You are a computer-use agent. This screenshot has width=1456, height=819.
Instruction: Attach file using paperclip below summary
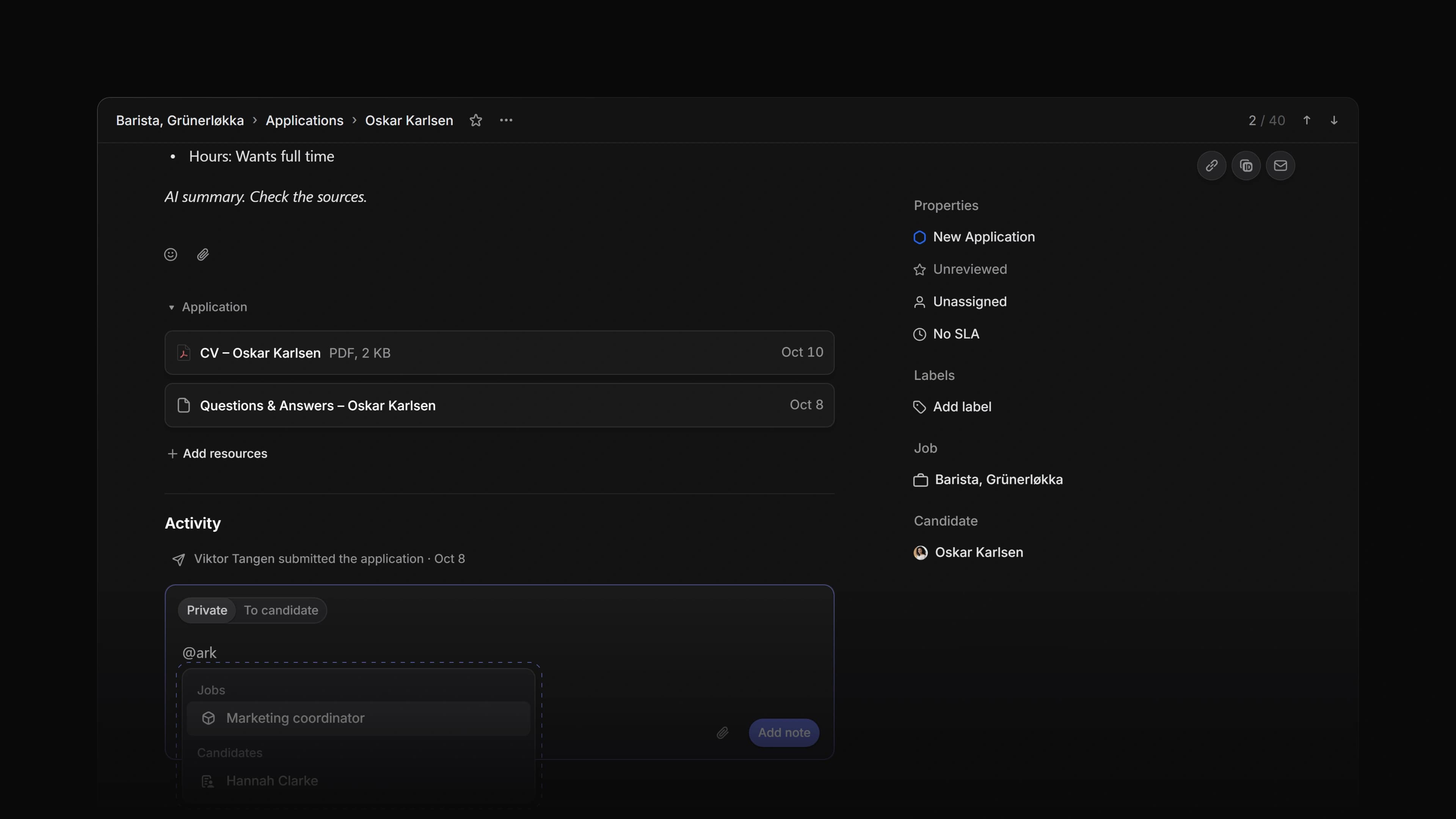pos(203,254)
